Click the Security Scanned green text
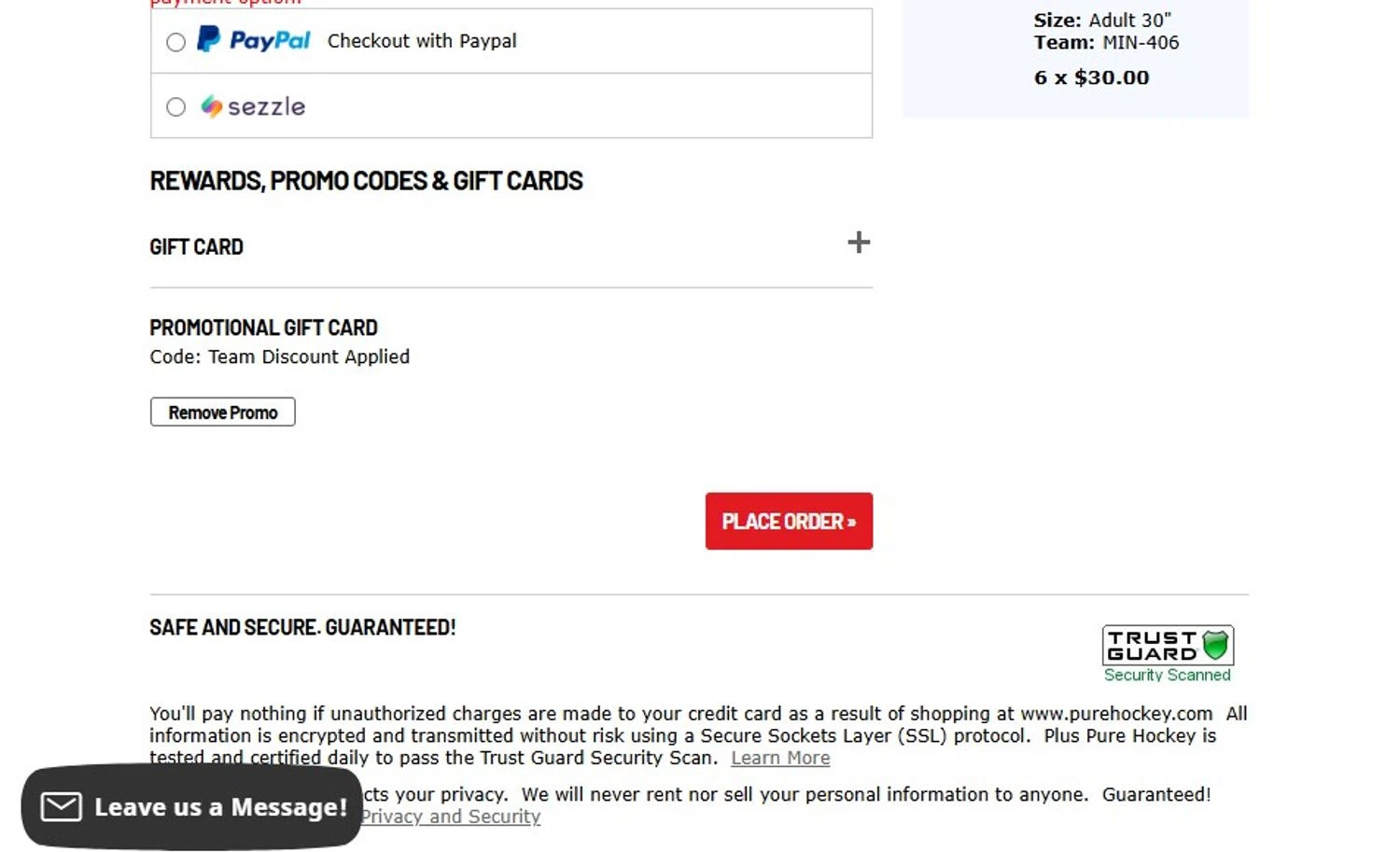Image resolution: width=1400 pixels, height=852 pixels. coord(1167,675)
